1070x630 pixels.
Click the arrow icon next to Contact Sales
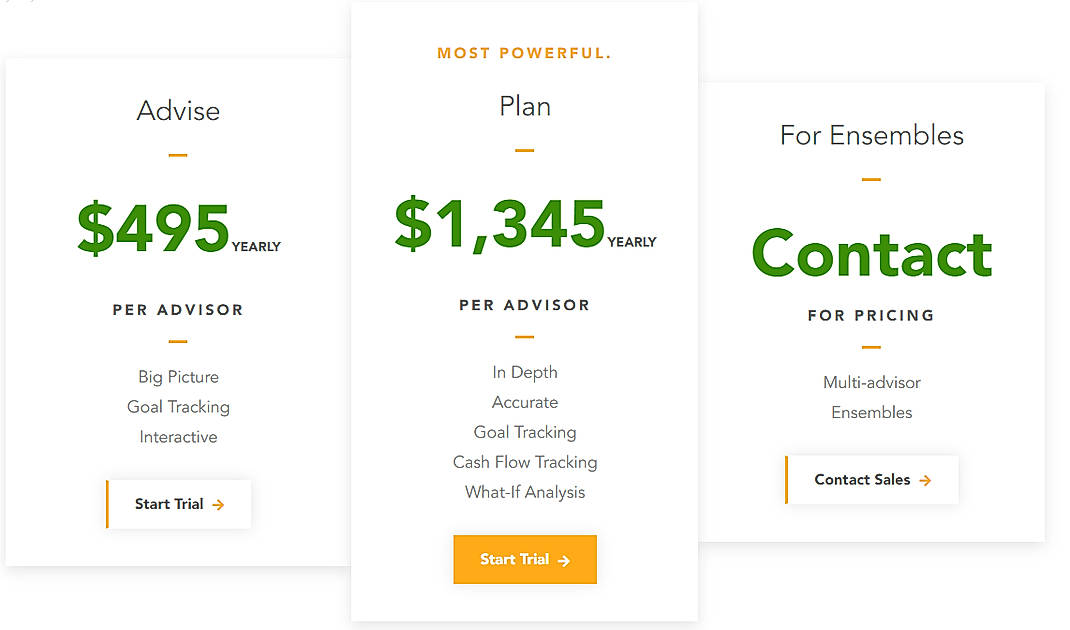[925, 479]
